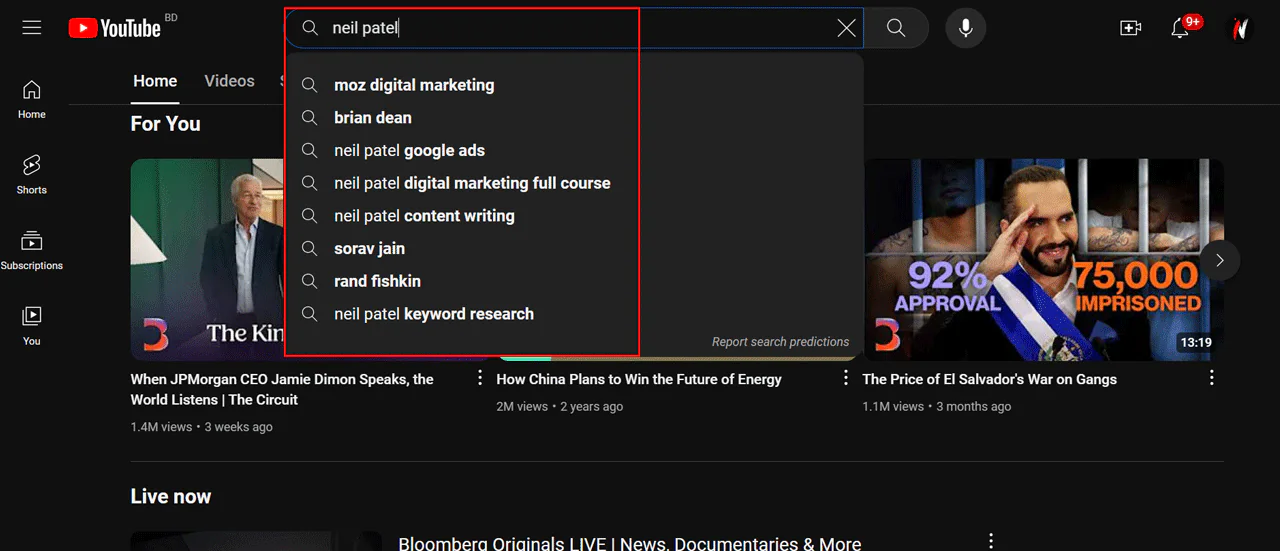Open Shorts in the sidebar
Screen dimensions: 1280x551
click(x=32, y=174)
